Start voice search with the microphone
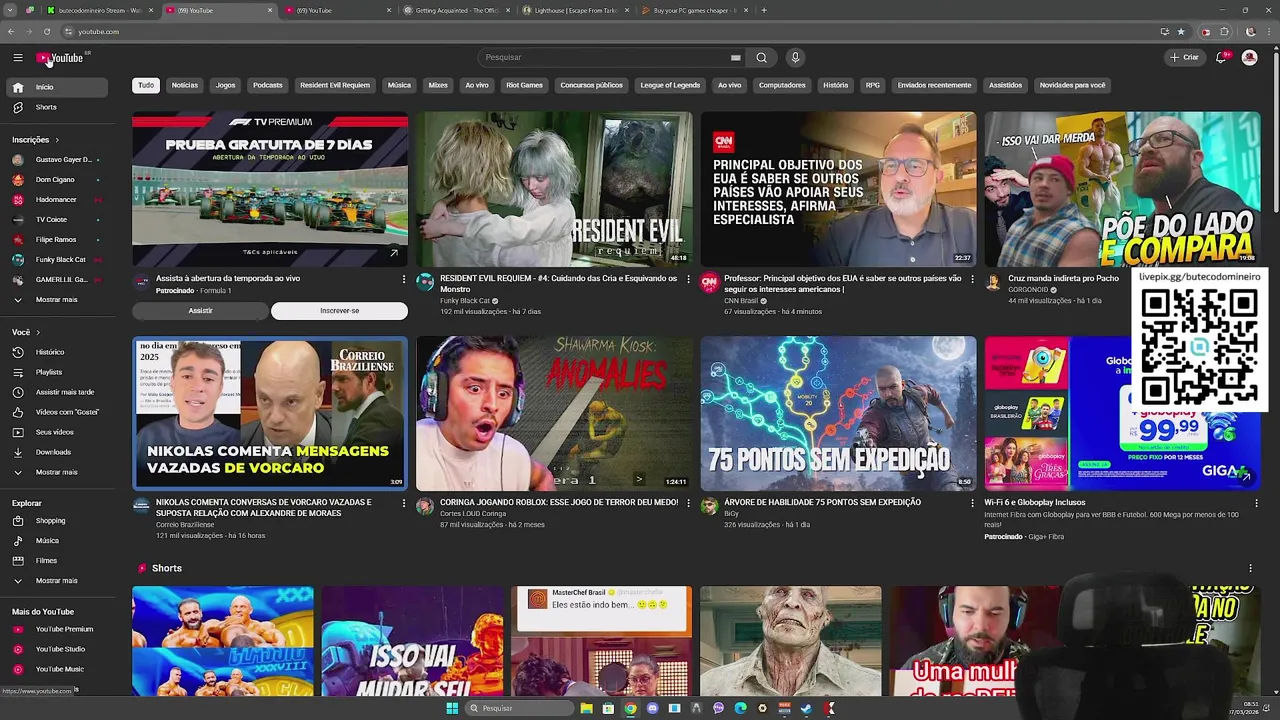Screen dimensions: 1280x720 pyautogui.click(x=795, y=58)
